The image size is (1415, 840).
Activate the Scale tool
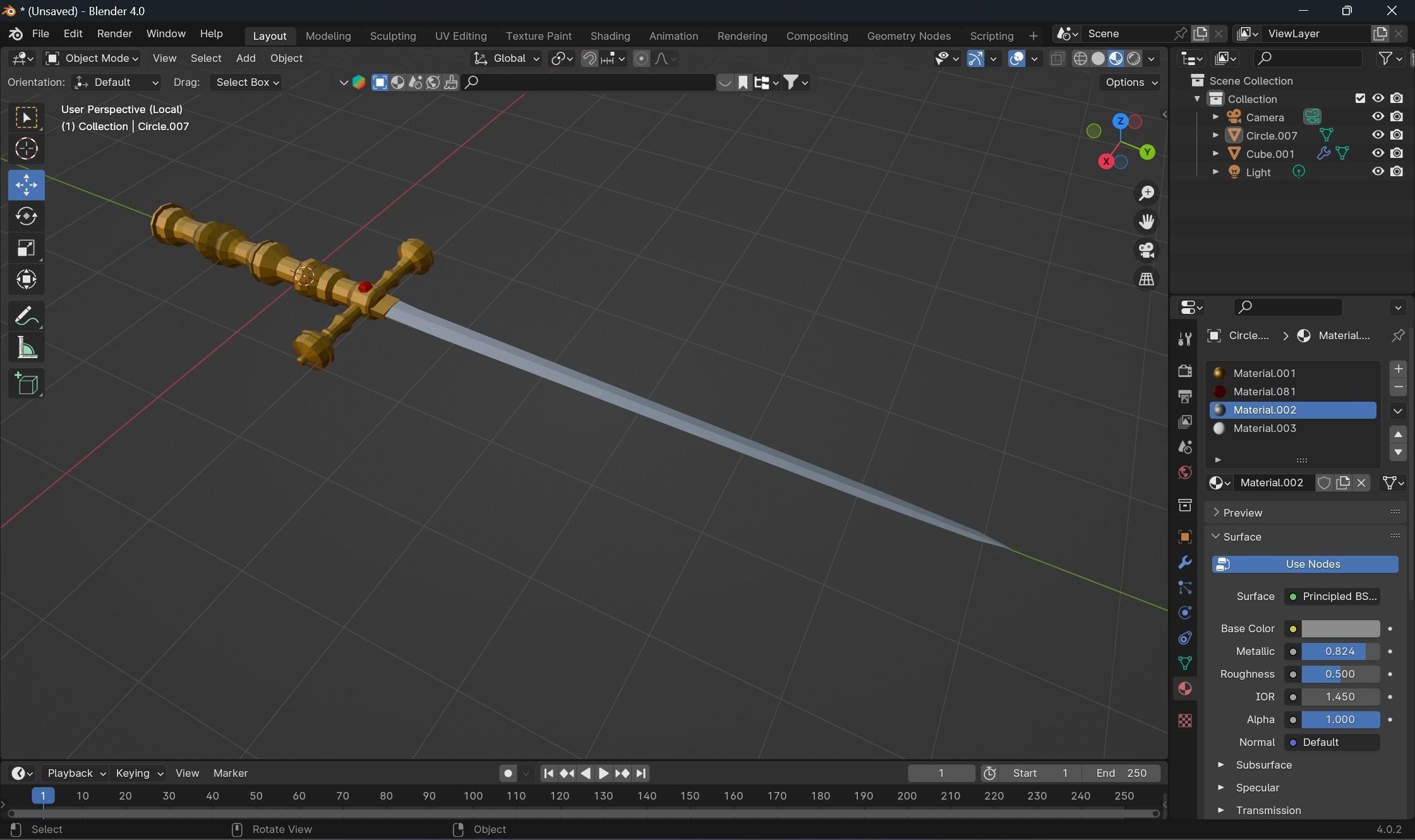(x=27, y=248)
